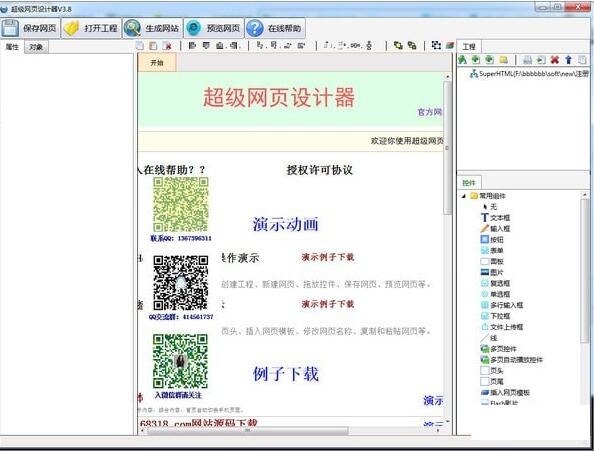Select the 控件 controls tab
Image resolution: width=594 pixels, height=451 pixels.
469,183
